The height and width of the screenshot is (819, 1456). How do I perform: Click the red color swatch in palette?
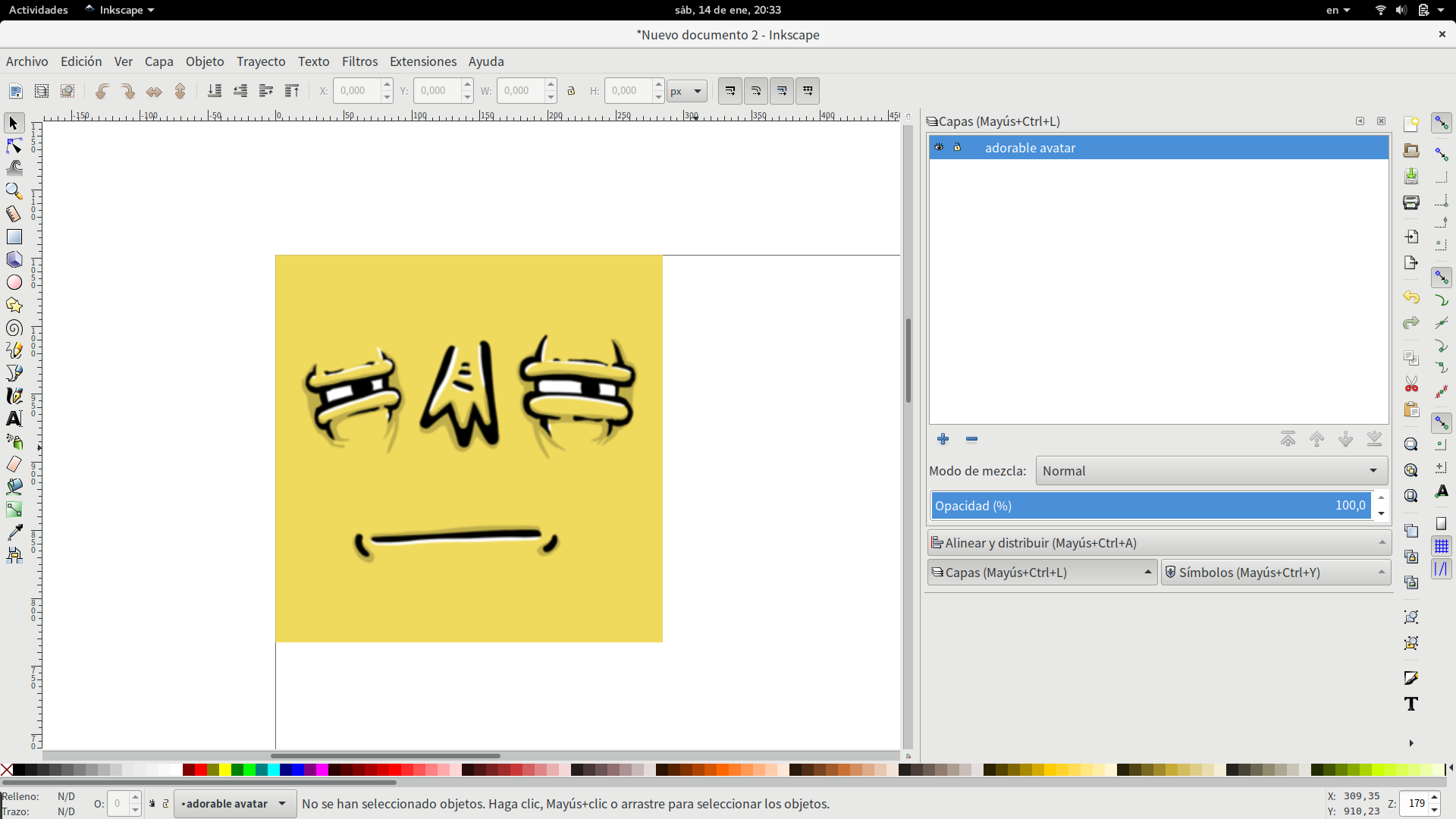tap(200, 770)
